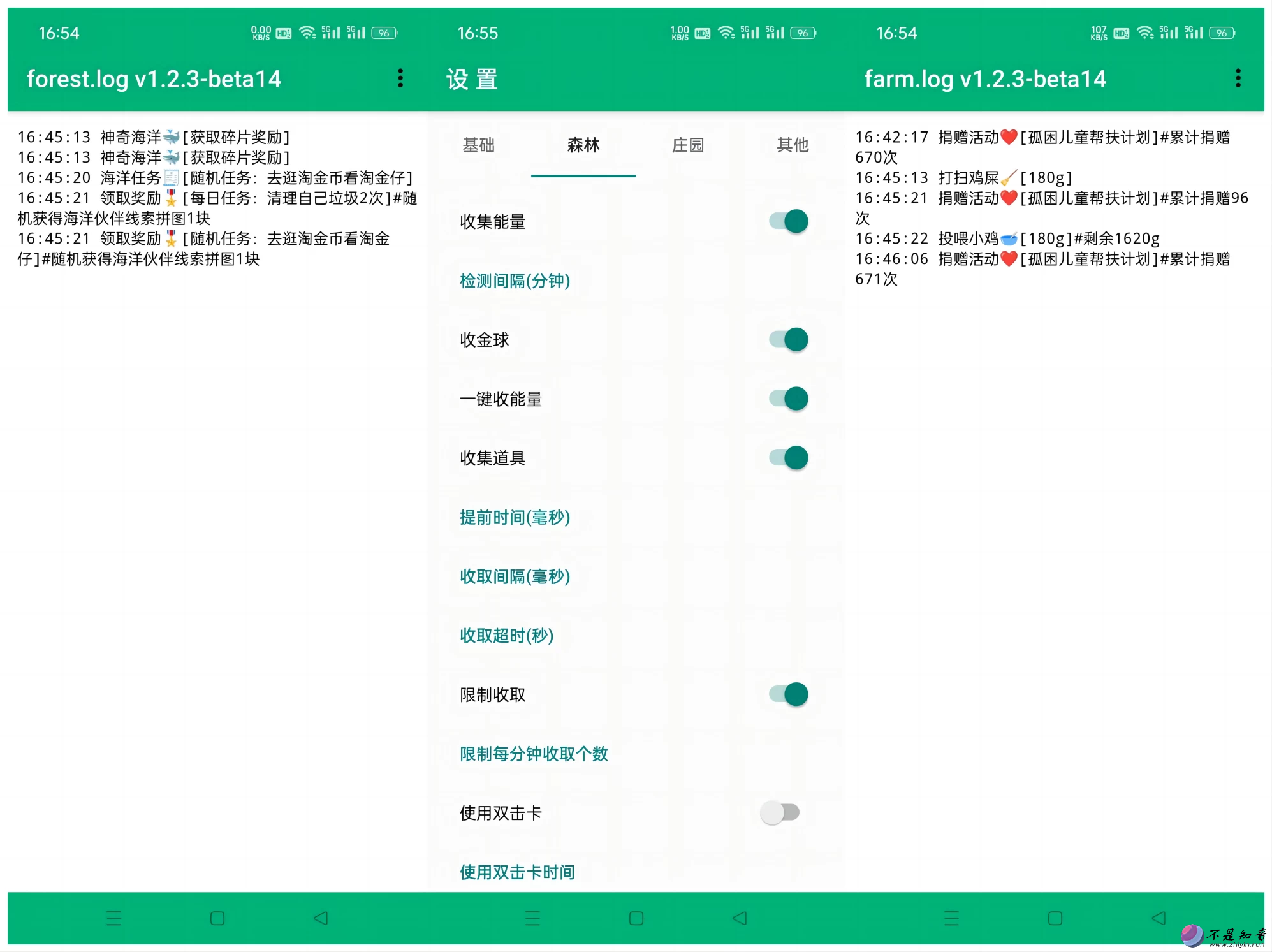
Task: Toggle 收金球 switch
Action: (789, 339)
